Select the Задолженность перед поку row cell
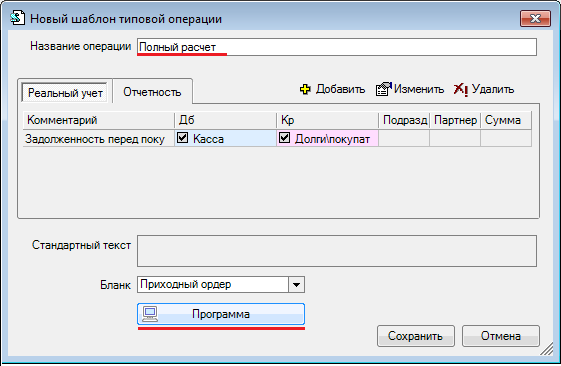 pos(99,138)
